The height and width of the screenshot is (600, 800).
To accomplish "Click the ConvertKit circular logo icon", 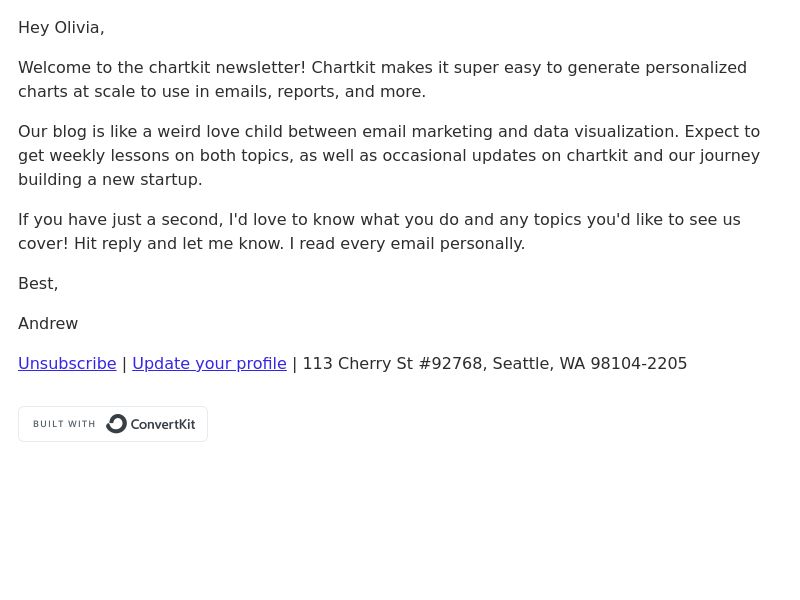I will pos(116,424).
